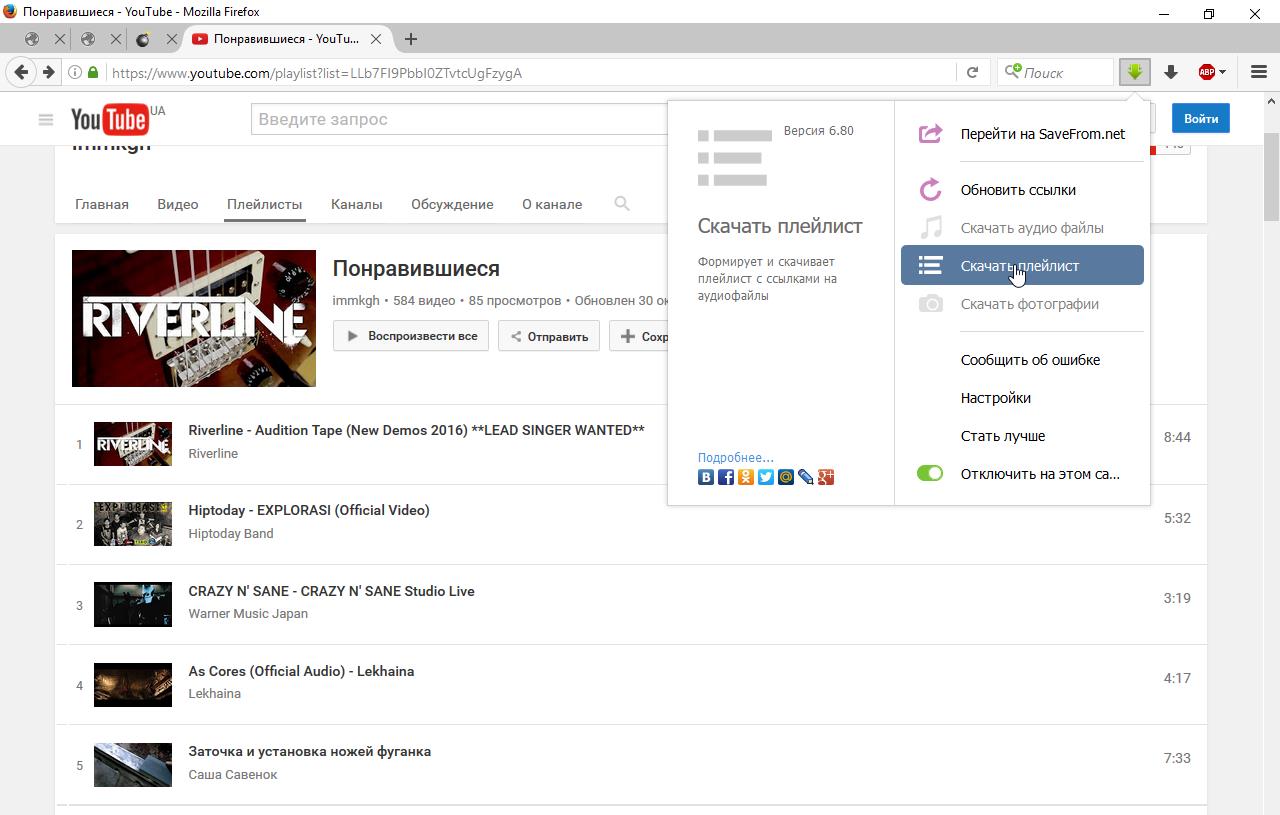Click the Введите запрос search field
The image size is (1280, 815).
coord(460,119)
